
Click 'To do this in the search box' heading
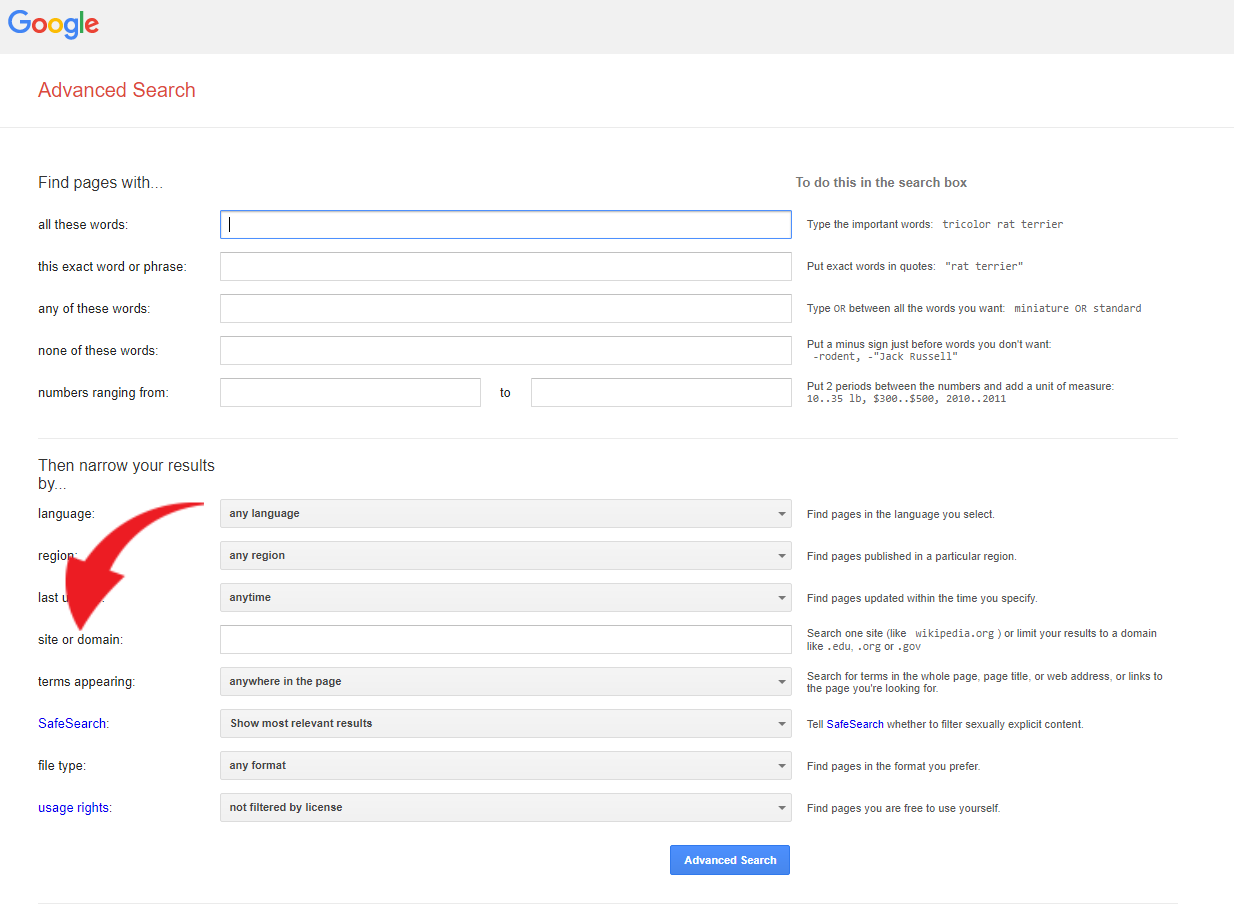point(881,182)
